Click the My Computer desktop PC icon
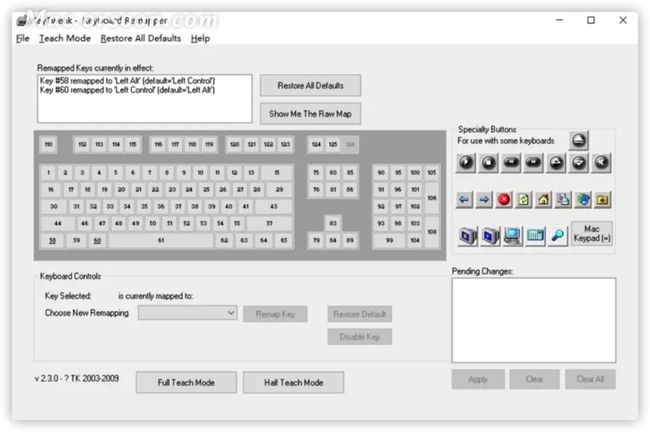650x432 pixels. pyautogui.click(x=513, y=236)
